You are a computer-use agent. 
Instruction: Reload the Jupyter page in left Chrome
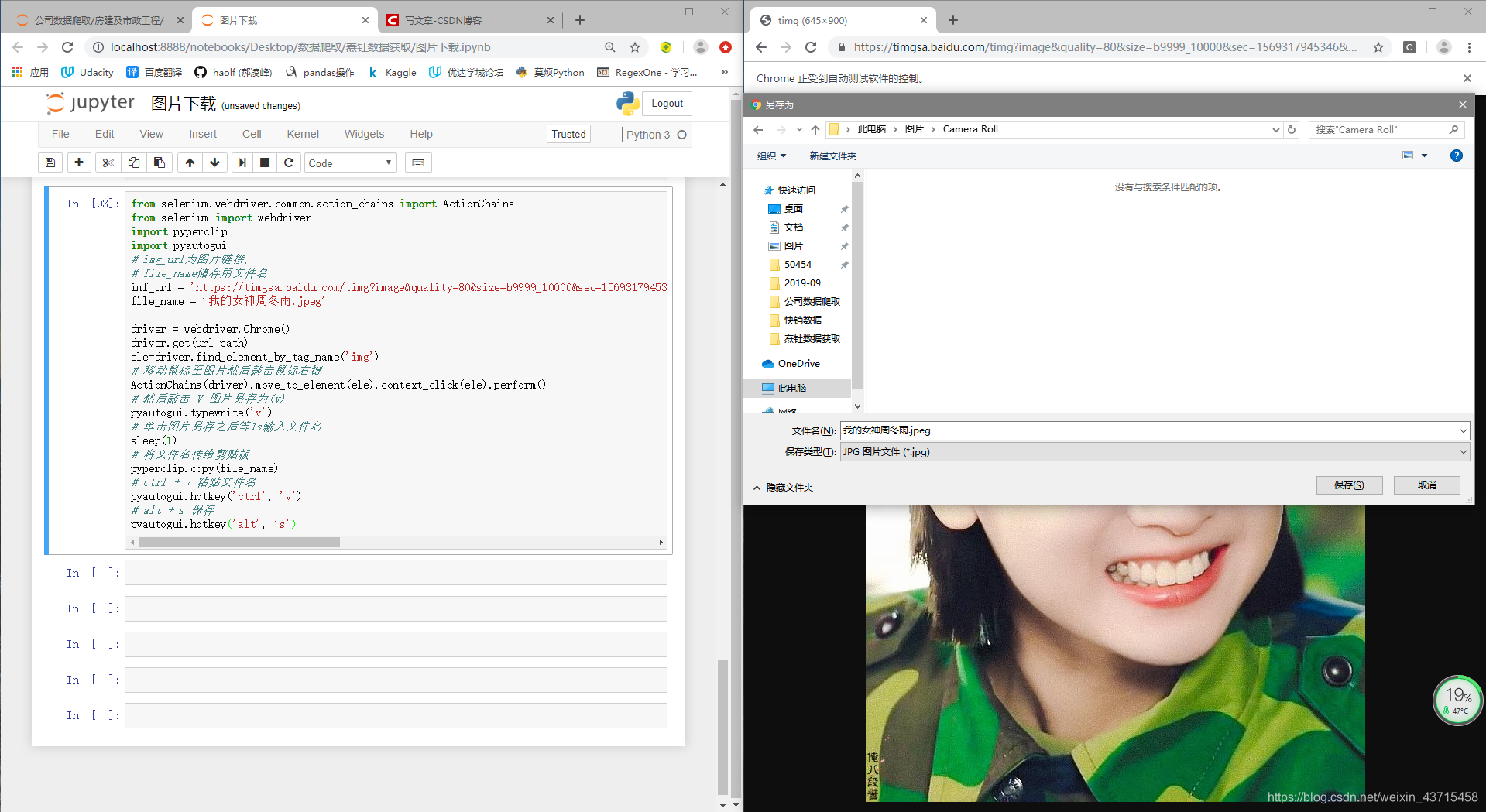click(x=67, y=47)
